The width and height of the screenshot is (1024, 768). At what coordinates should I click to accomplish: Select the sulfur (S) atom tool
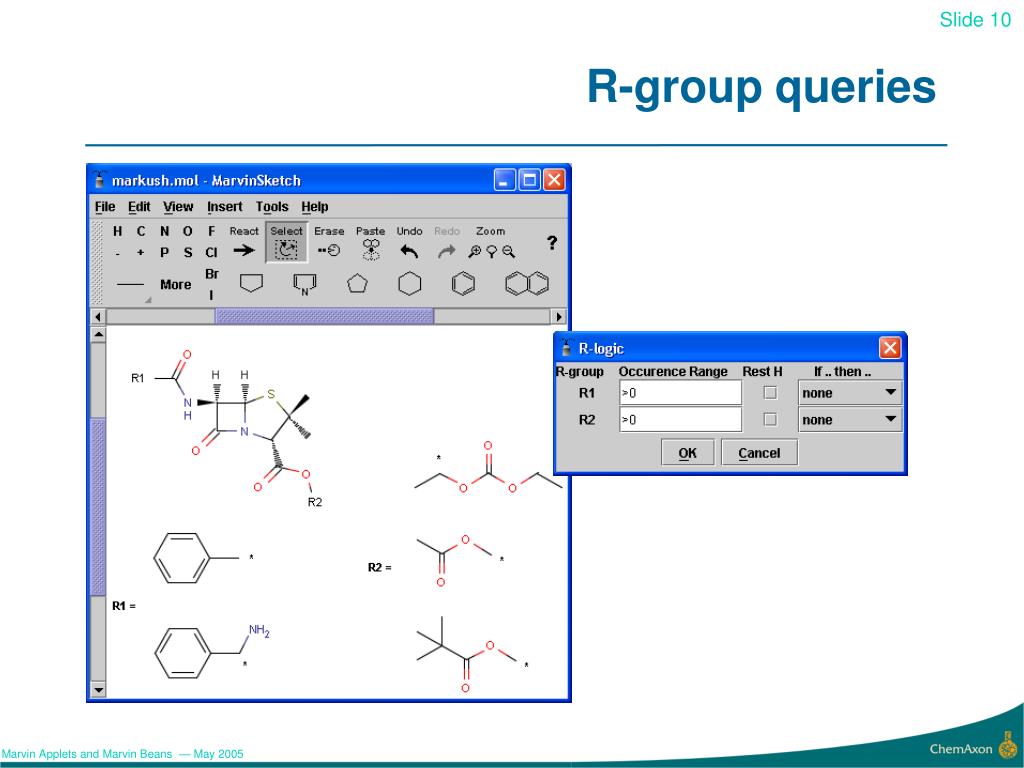(x=188, y=253)
